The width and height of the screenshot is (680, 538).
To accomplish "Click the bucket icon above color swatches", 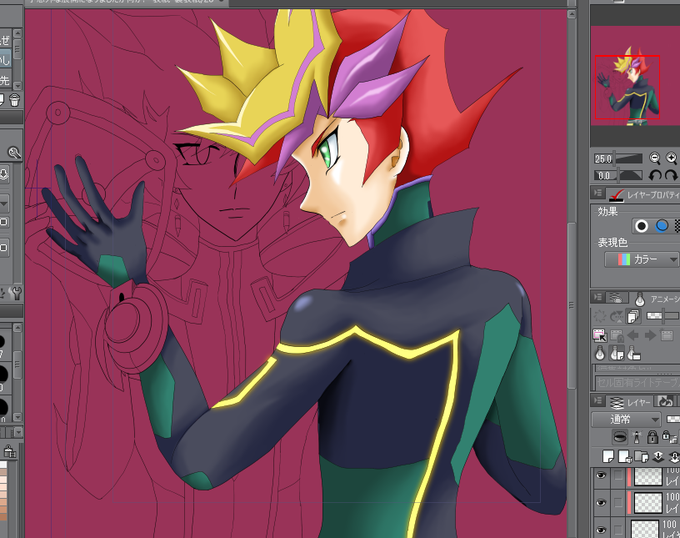I will point(9,452).
